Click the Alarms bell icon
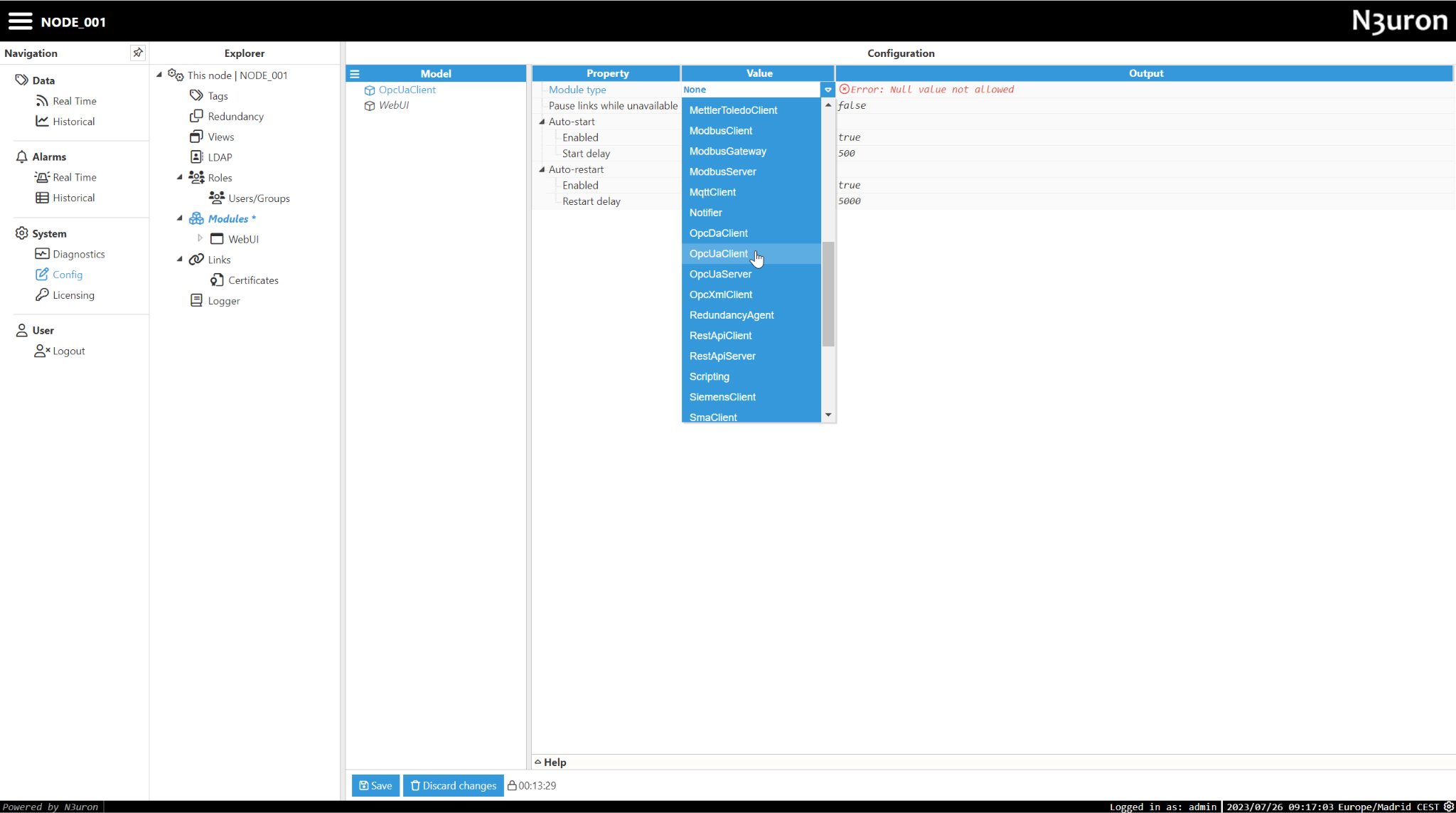The height and width of the screenshot is (813, 1456). click(22, 156)
